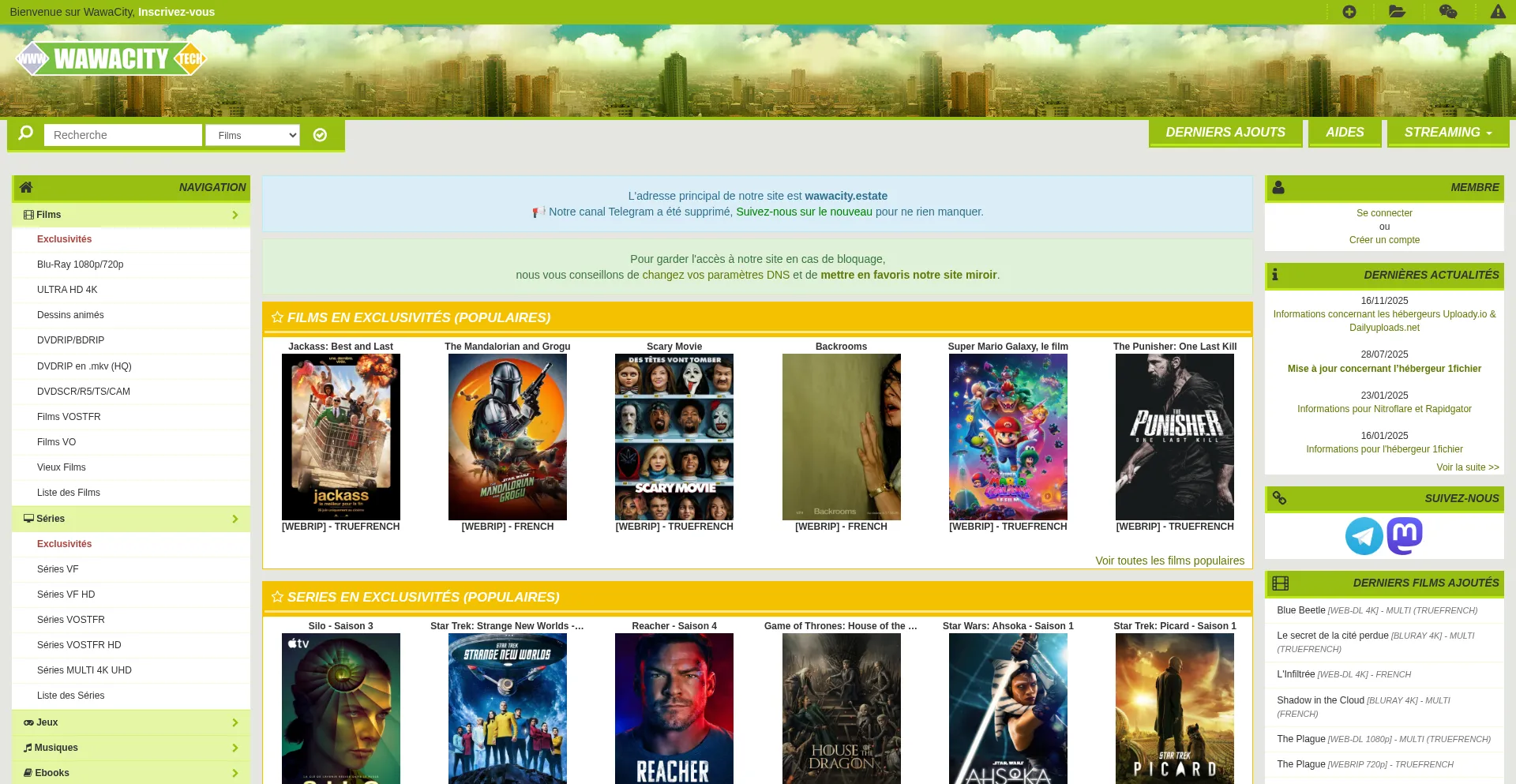Open the Backrooms poster
Image resolution: width=1516 pixels, height=784 pixels.
pyautogui.click(x=842, y=437)
